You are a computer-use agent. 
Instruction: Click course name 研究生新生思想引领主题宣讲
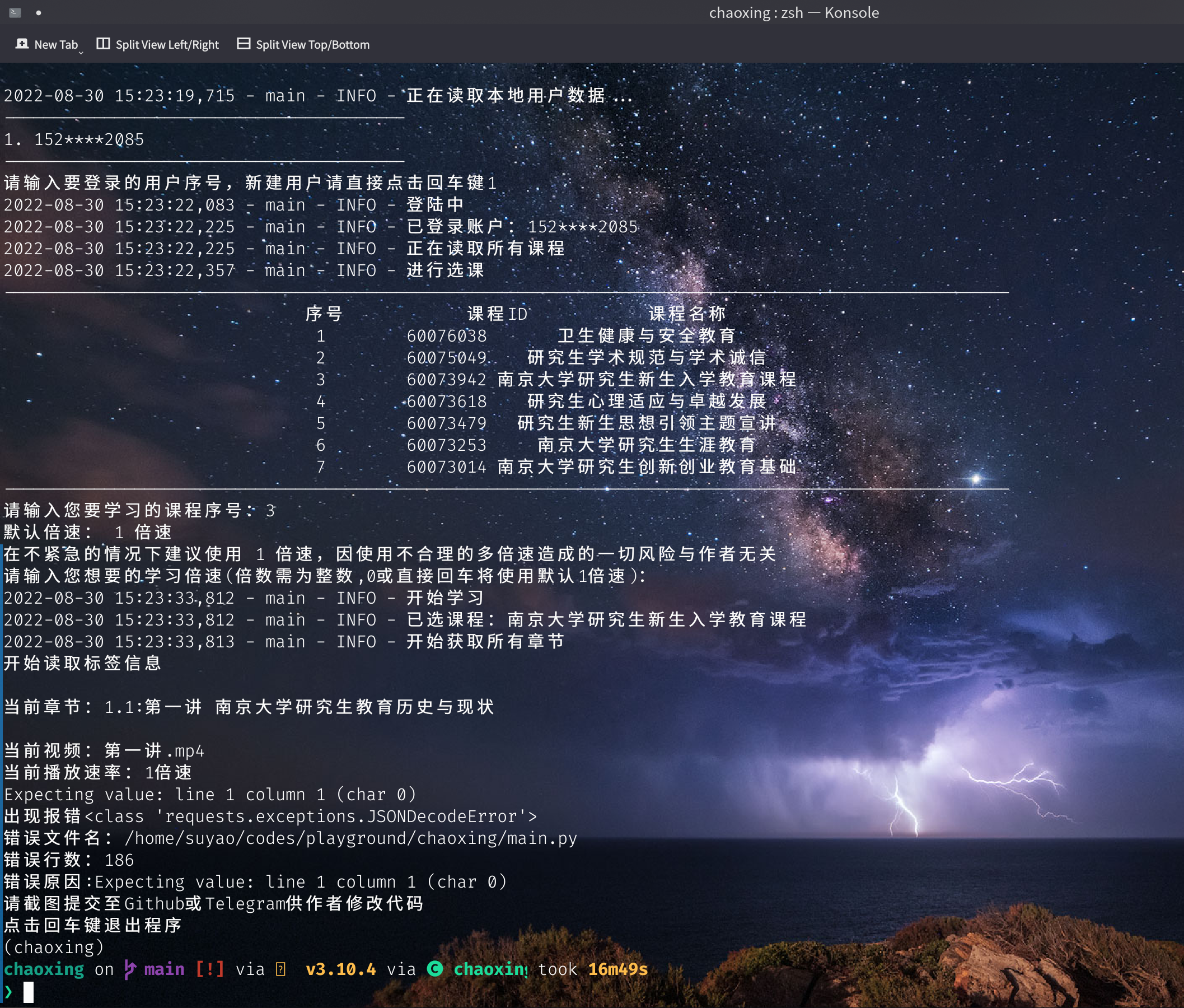click(647, 423)
